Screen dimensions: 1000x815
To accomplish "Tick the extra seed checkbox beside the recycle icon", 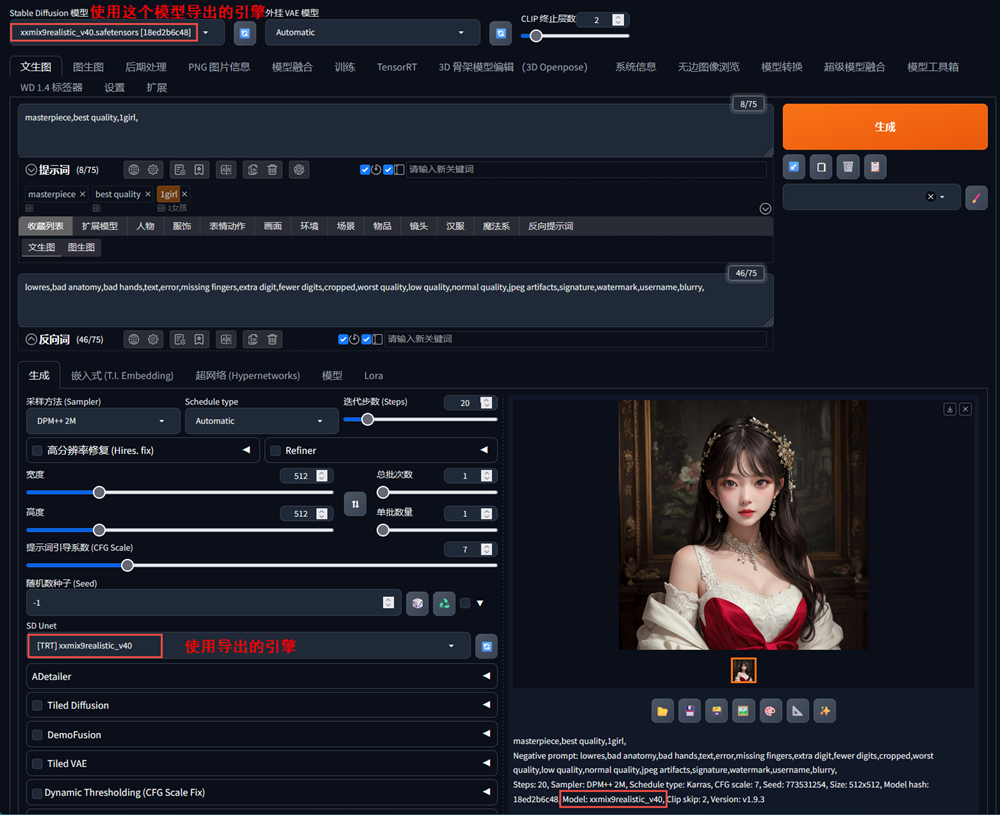I will coord(465,603).
